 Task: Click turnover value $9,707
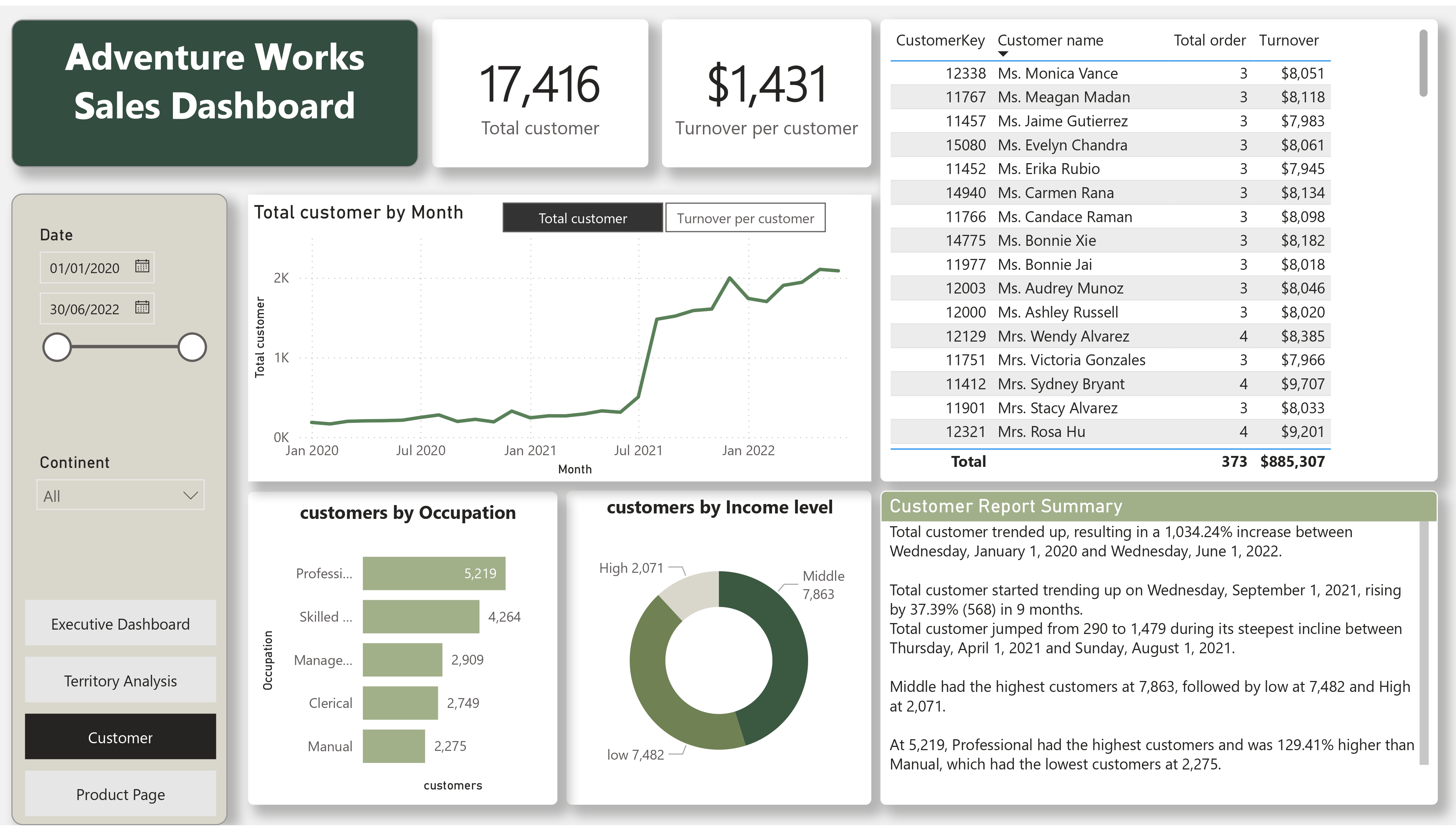tap(1303, 384)
